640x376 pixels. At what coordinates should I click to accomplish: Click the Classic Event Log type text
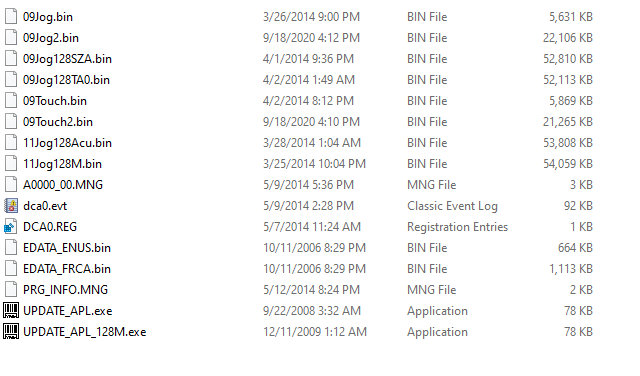[452, 206]
